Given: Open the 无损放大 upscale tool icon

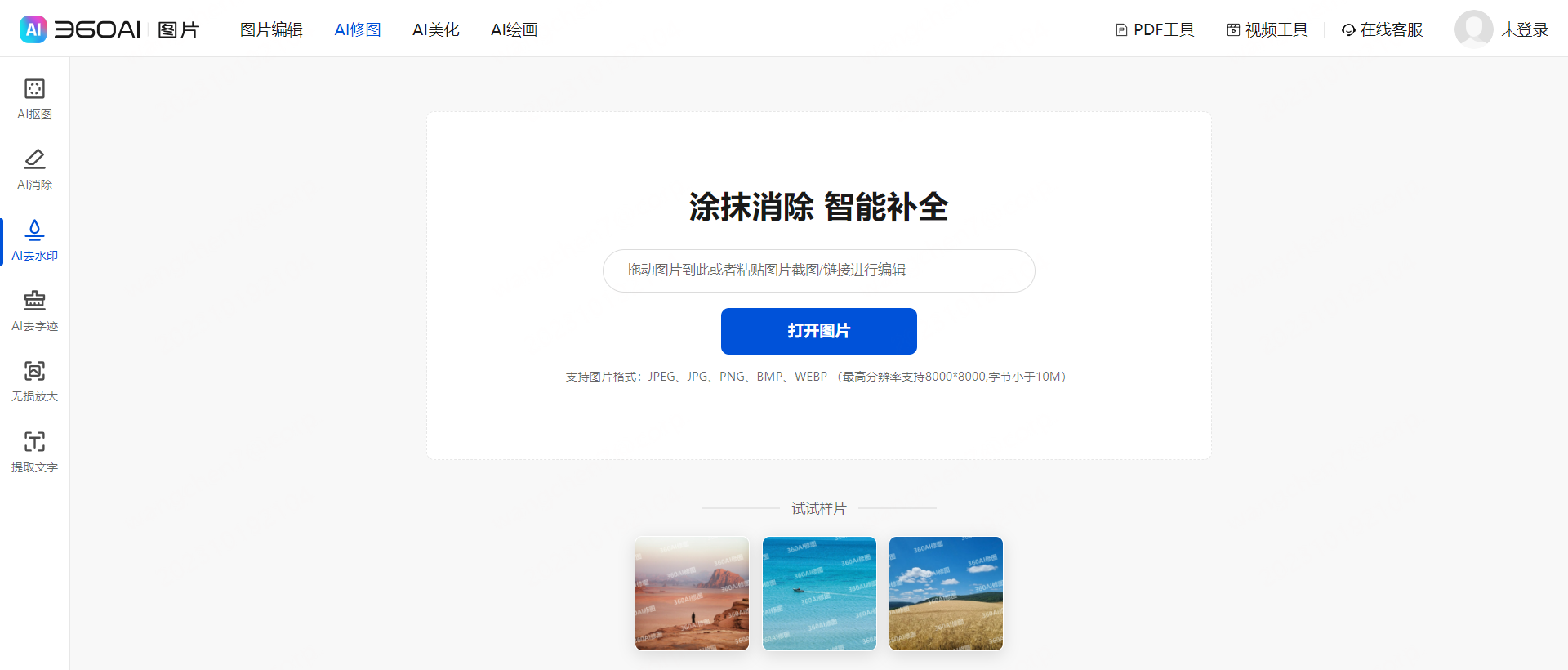Looking at the screenshot, I should (x=34, y=371).
